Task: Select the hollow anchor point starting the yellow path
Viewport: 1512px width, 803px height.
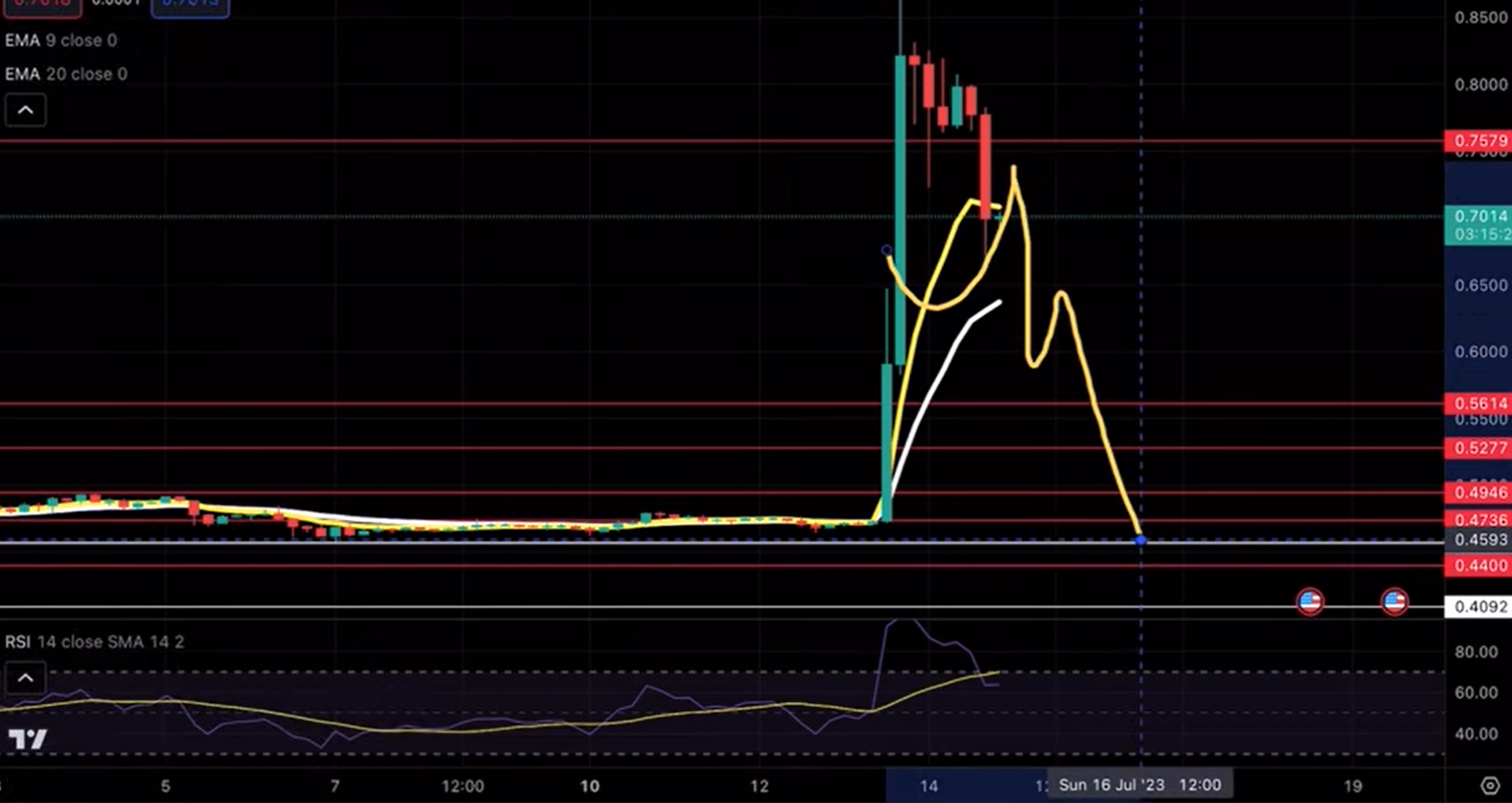Action: (886, 251)
